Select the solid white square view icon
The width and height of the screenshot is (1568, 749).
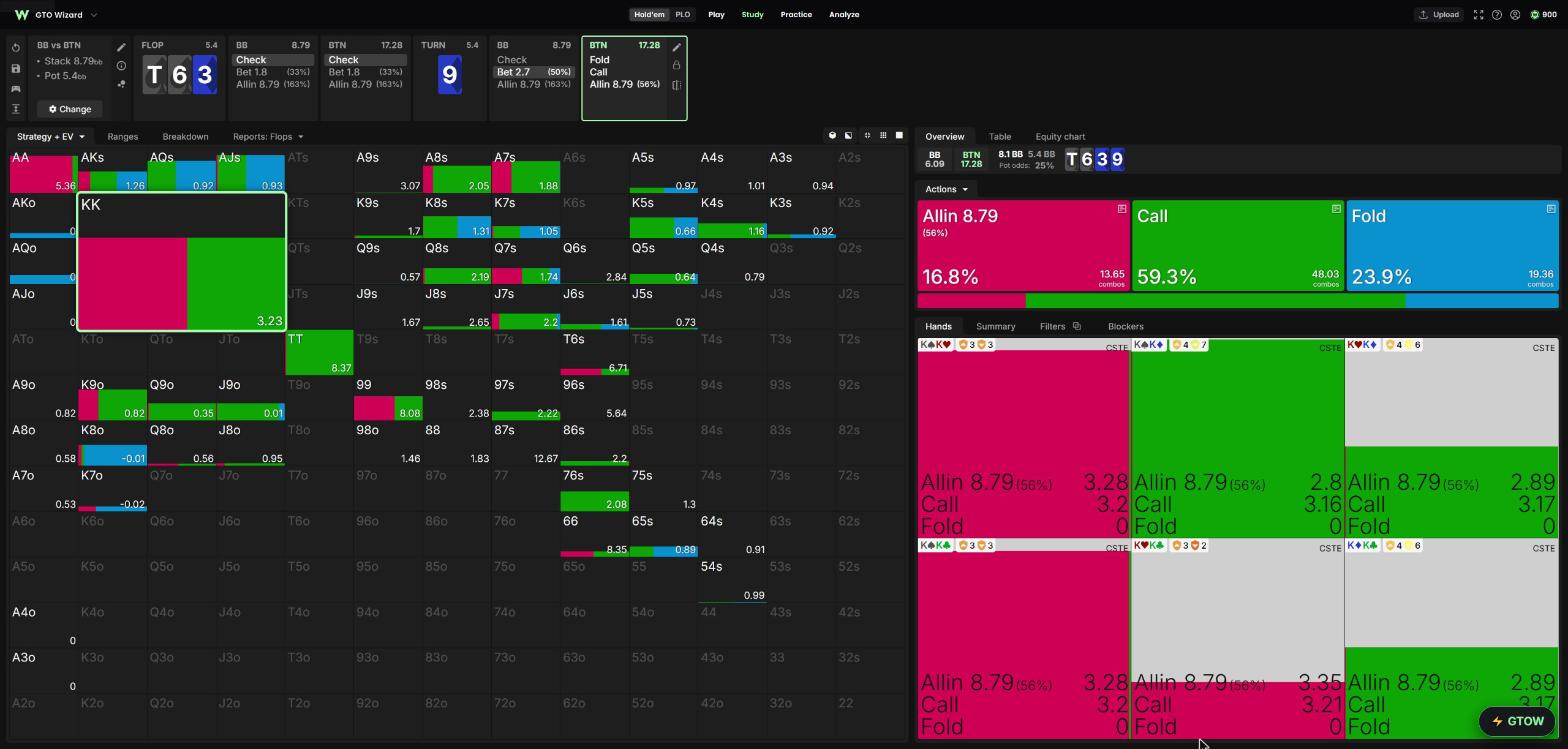click(x=899, y=136)
